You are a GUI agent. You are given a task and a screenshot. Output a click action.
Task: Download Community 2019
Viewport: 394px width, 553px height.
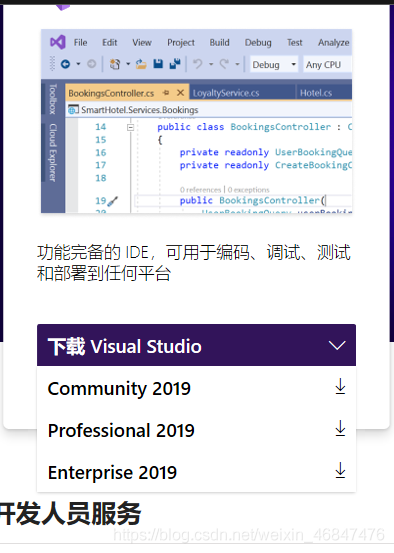(196, 388)
